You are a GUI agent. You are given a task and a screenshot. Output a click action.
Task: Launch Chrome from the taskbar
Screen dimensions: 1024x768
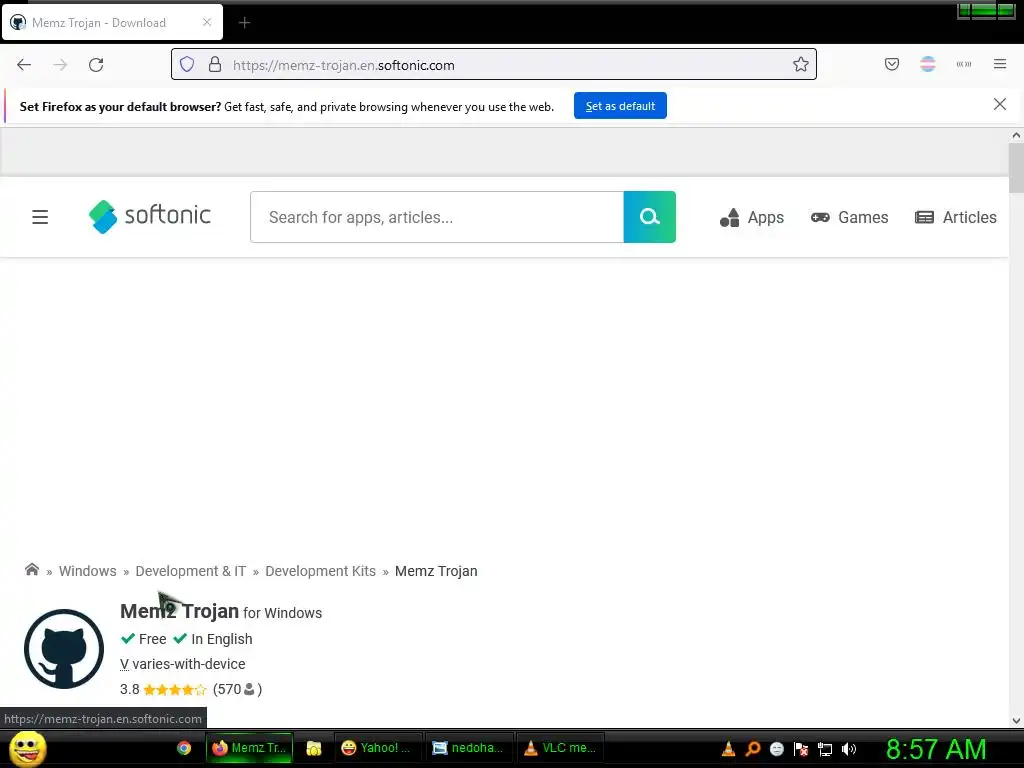click(x=184, y=748)
